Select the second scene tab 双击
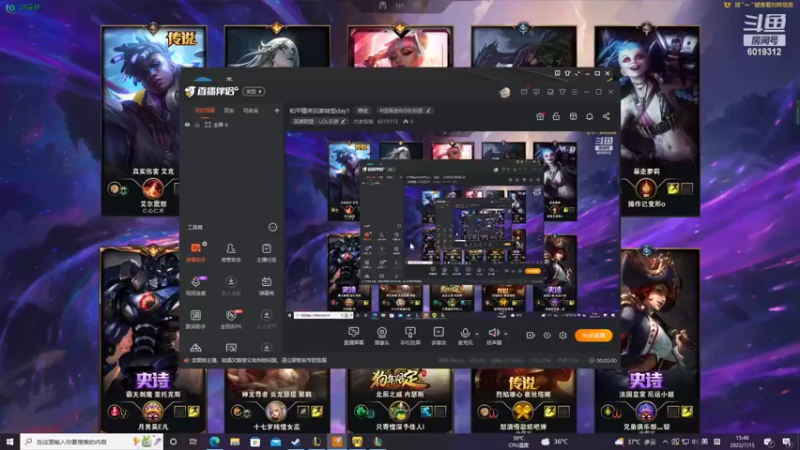 coord(229,110)
